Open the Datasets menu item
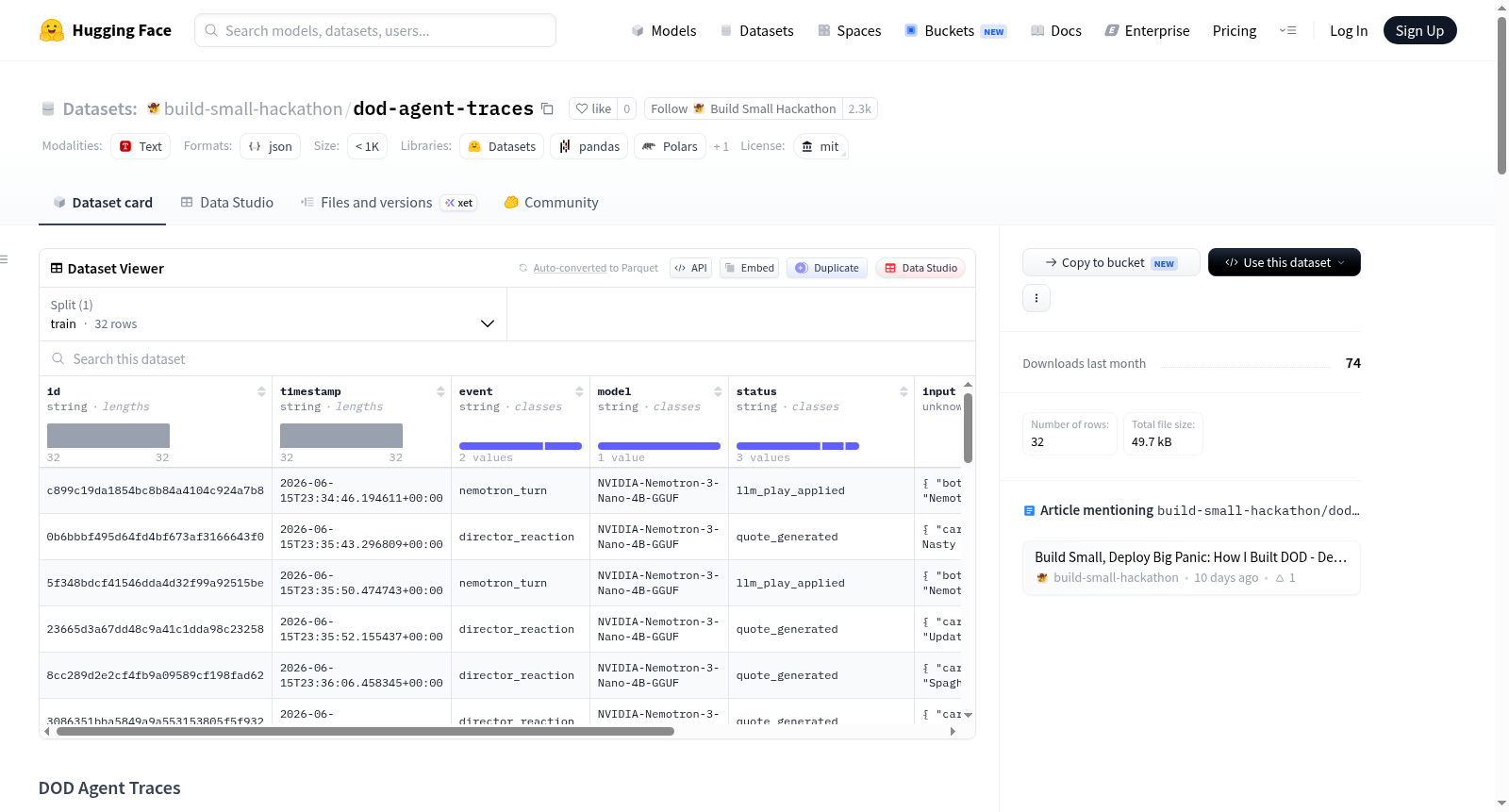This screenshot has width=1509, height=812. (x=757, y=30)
